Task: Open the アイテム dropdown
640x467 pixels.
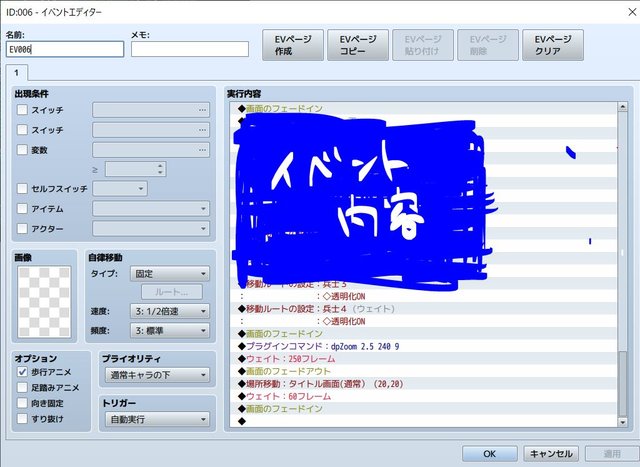Action: tap(151, 209)
